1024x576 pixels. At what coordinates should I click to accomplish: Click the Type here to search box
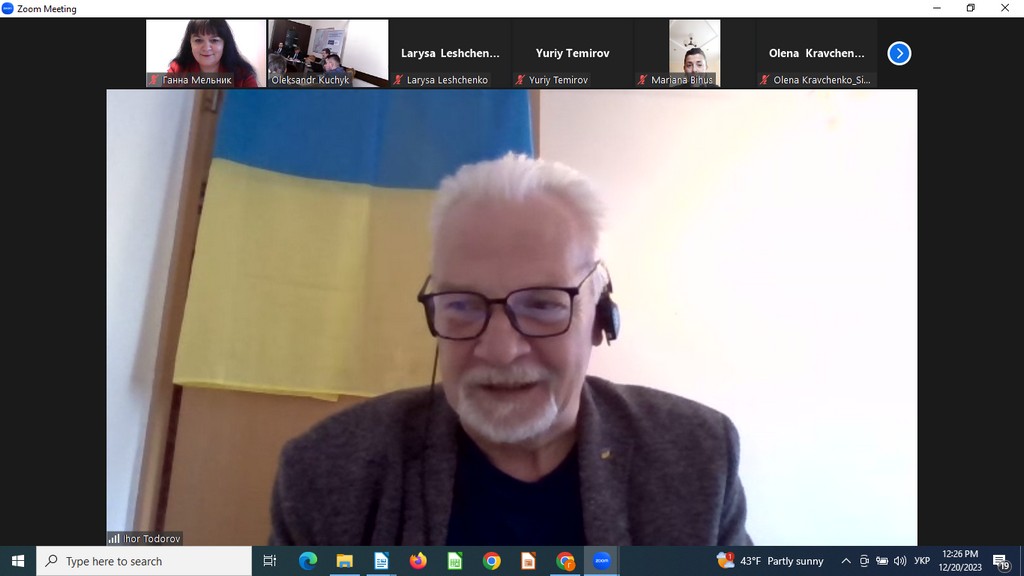[145, 561]
